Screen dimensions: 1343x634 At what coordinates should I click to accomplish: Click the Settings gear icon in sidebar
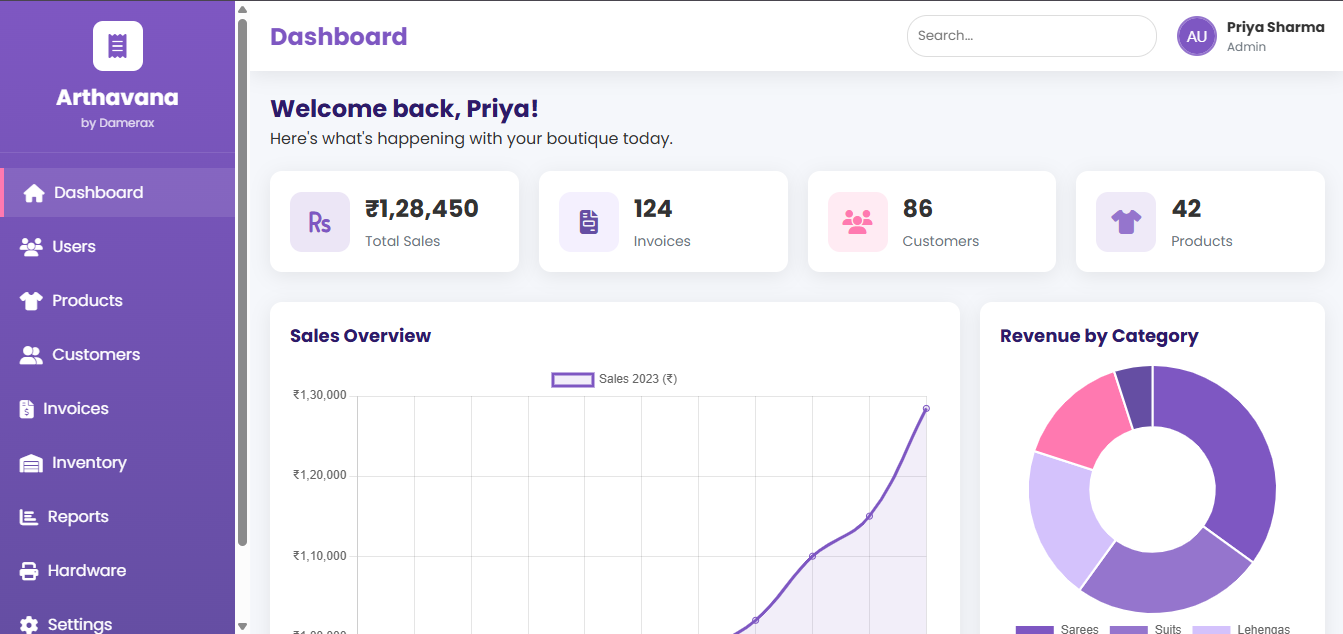(29, 624)
